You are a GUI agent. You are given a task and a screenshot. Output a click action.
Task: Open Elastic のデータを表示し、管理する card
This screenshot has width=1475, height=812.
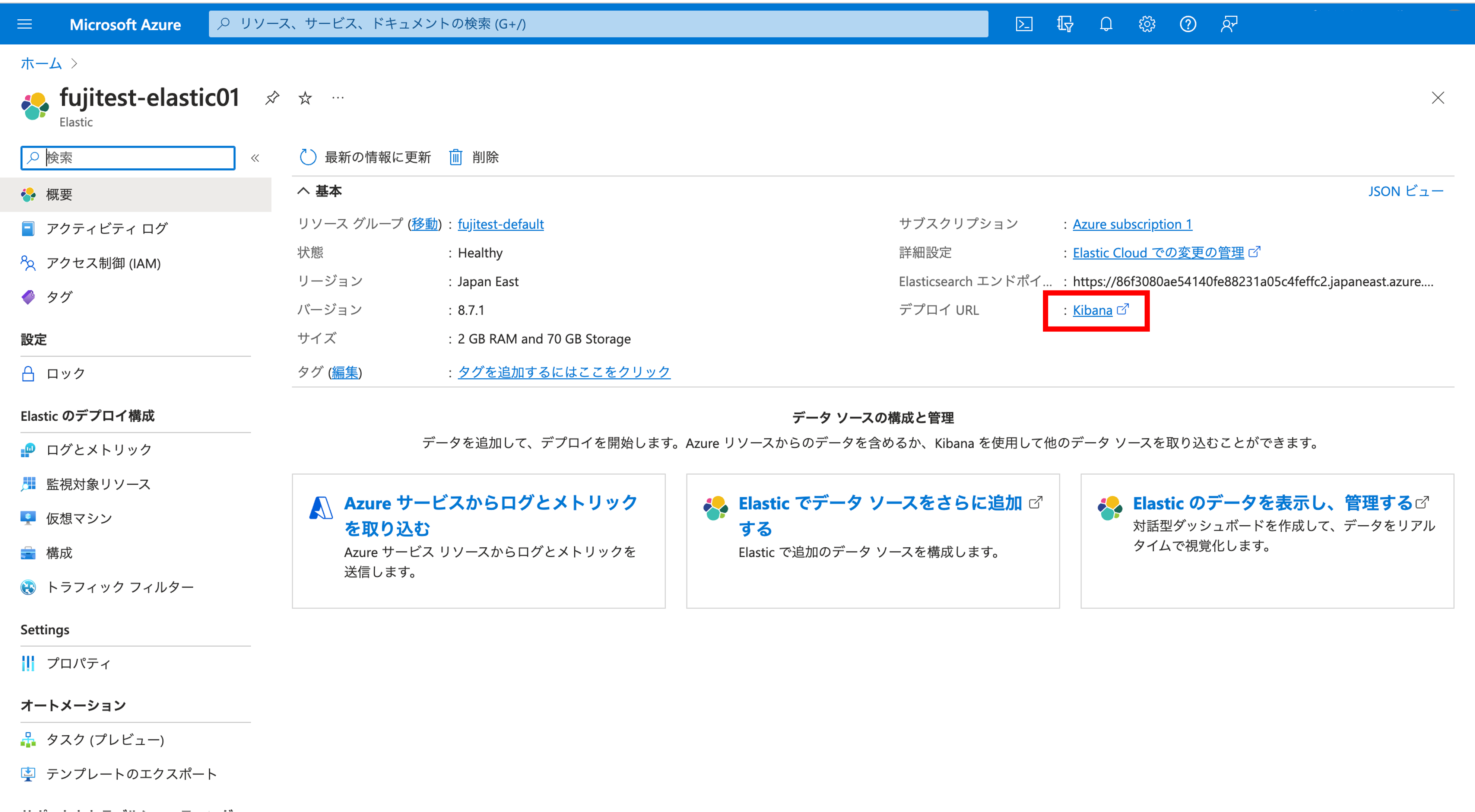[1266, 541]
